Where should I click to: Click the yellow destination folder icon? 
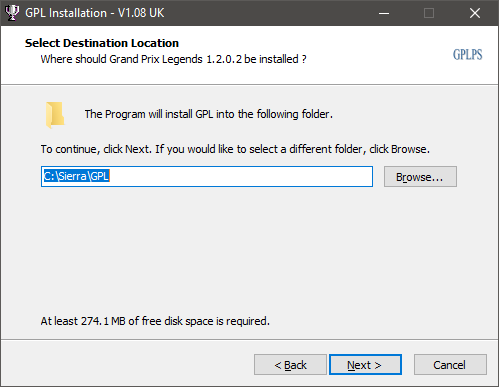click(55, 115)
